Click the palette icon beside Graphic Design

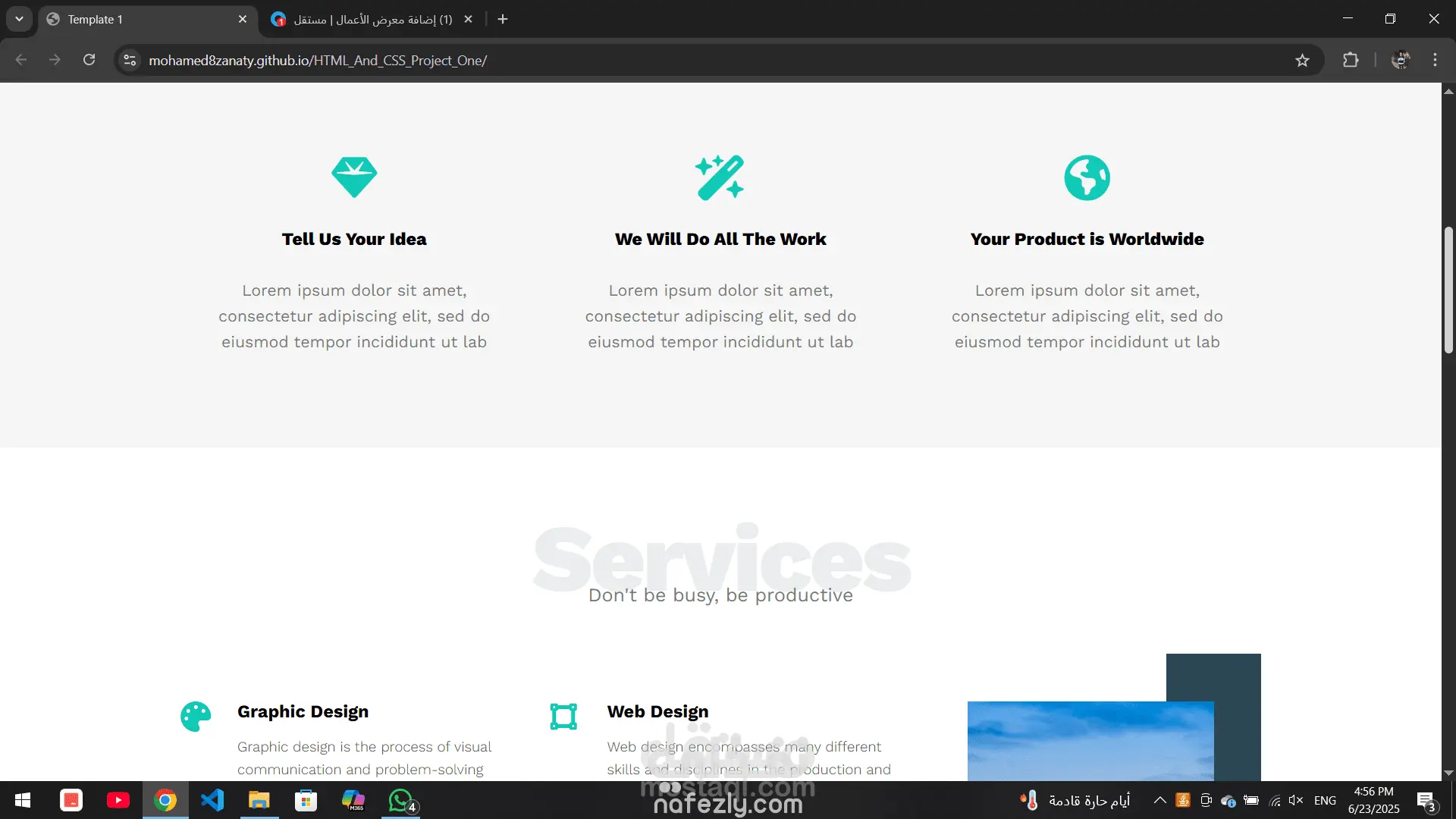tap(196, 716)
